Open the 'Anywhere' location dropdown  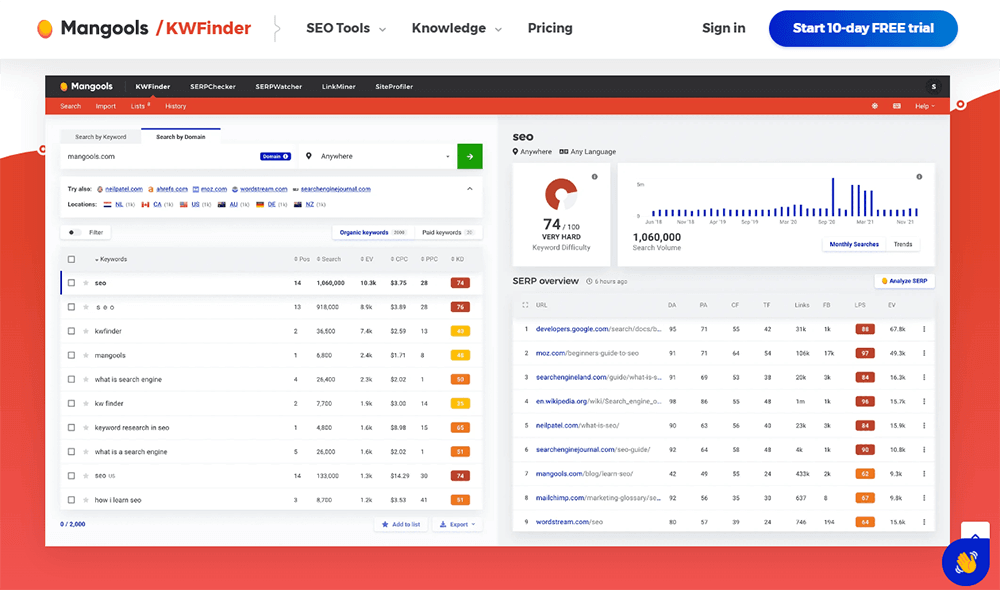coord(378,156)
